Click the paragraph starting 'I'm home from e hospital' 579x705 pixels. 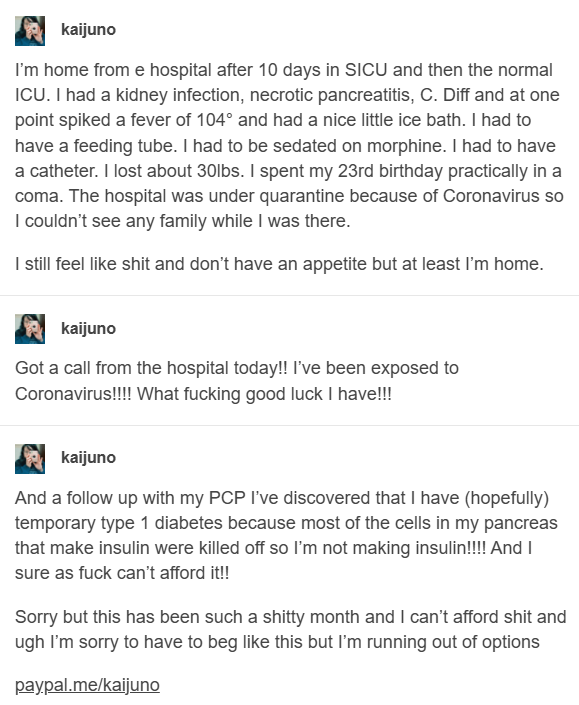tap(289, 146)
